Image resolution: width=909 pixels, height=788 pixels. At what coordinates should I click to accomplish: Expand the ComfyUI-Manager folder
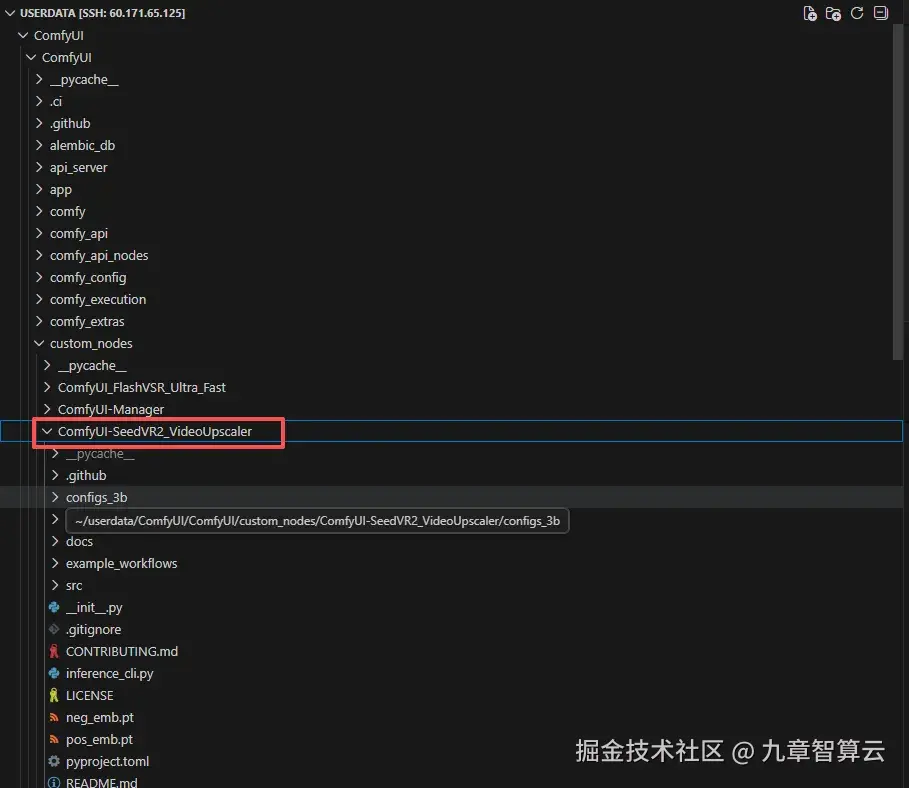click(x=47, y=409)
